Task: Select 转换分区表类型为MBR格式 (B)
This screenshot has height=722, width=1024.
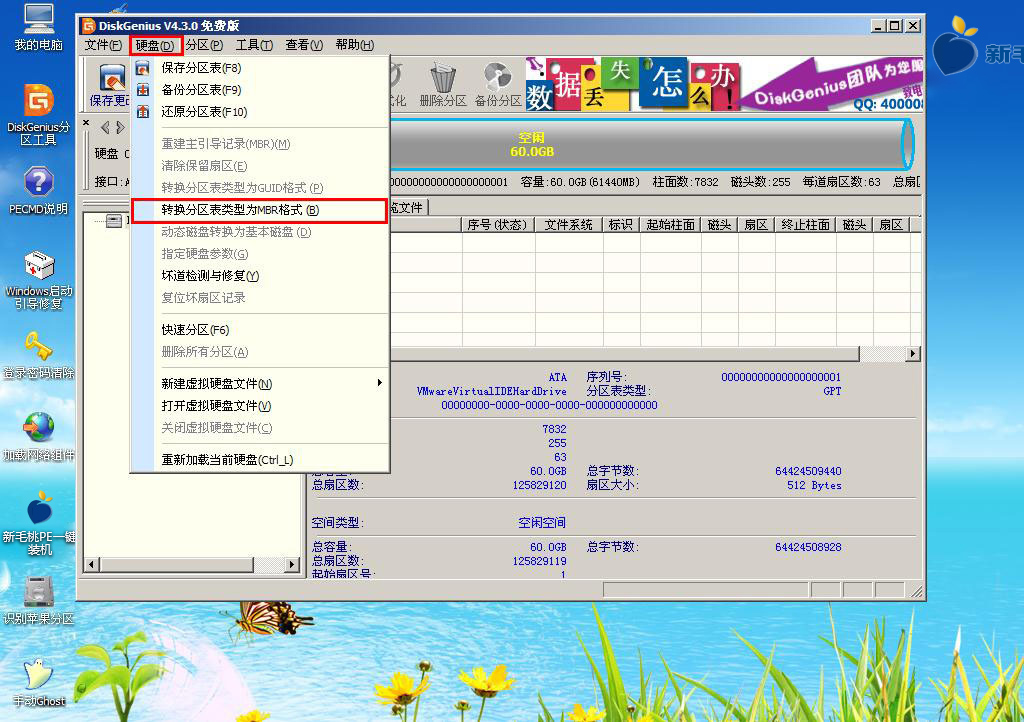Action: (260, 210)
